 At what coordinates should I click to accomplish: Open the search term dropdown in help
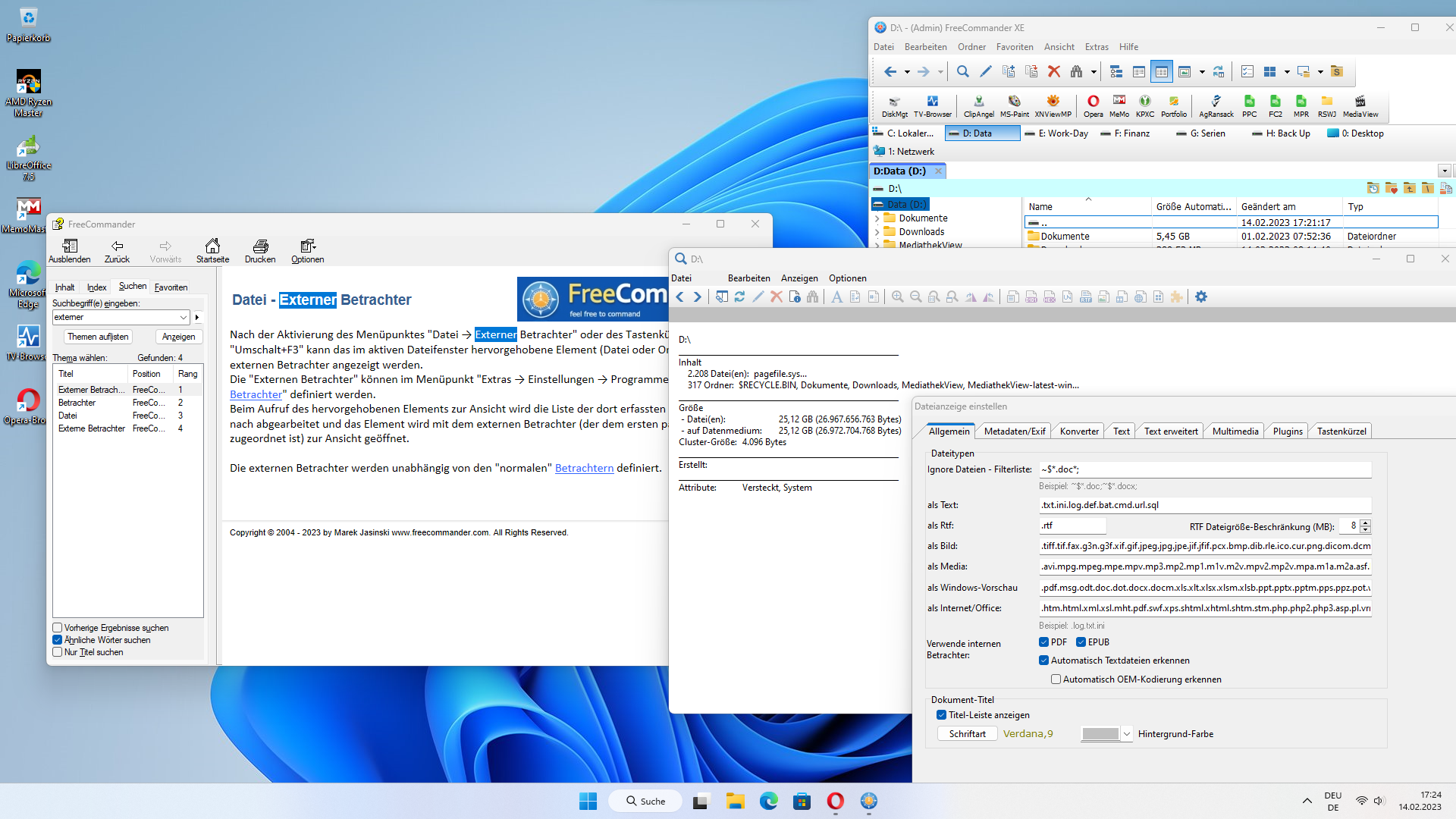tap(183, 318)
